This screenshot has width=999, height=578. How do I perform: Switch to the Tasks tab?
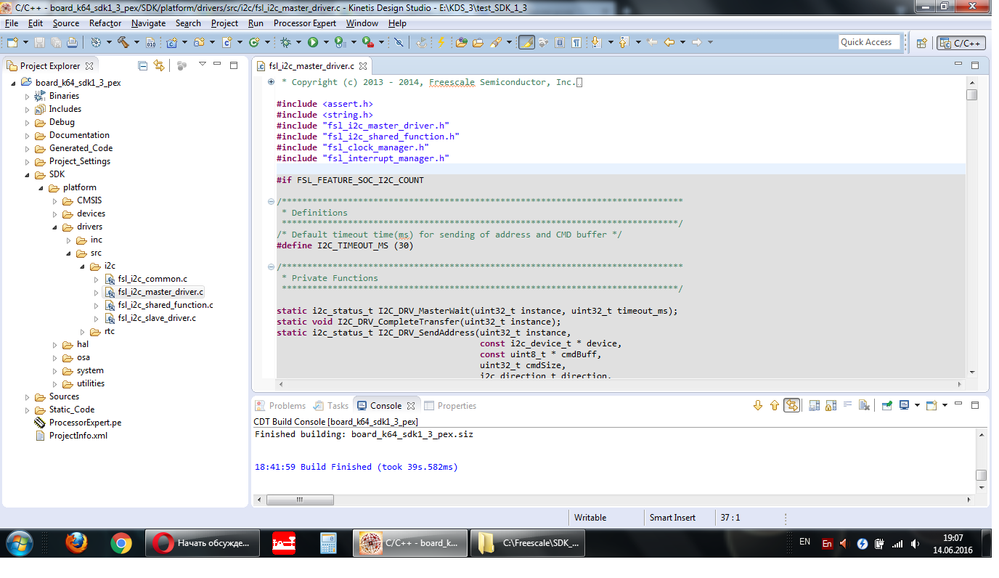331,405
